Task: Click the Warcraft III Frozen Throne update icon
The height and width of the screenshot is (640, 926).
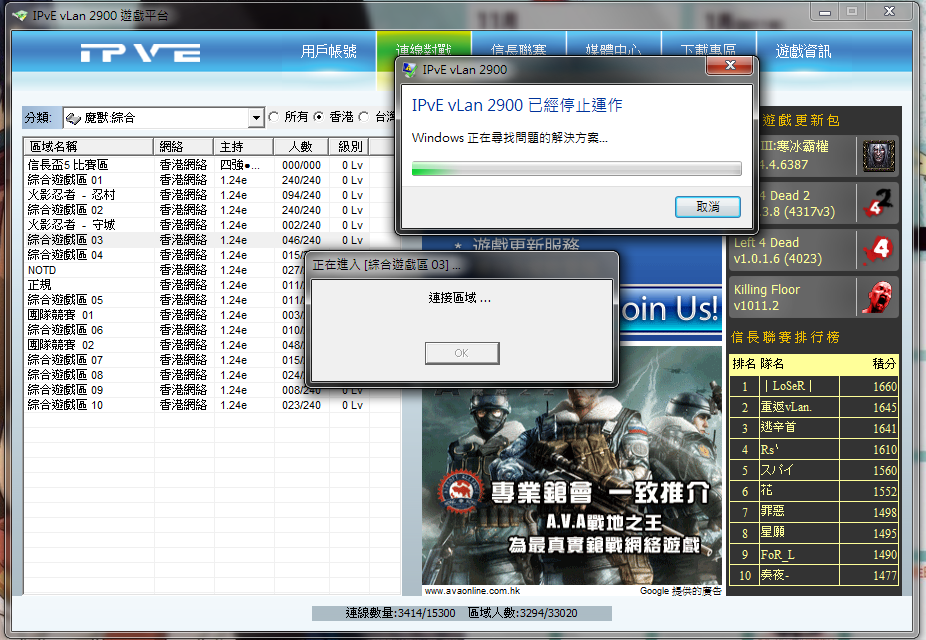Action: point(879,156)
